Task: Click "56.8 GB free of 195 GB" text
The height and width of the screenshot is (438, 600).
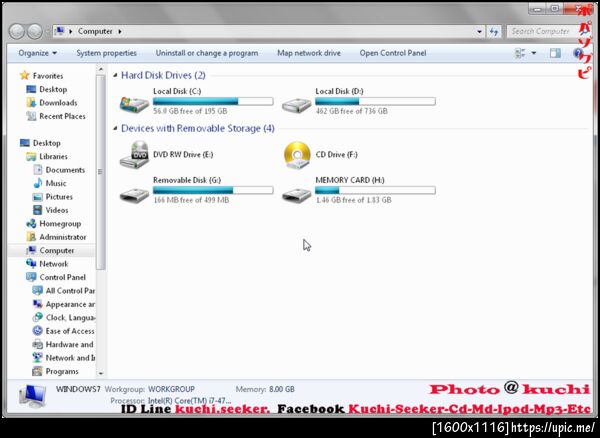Action: click(x=190, y=111)
